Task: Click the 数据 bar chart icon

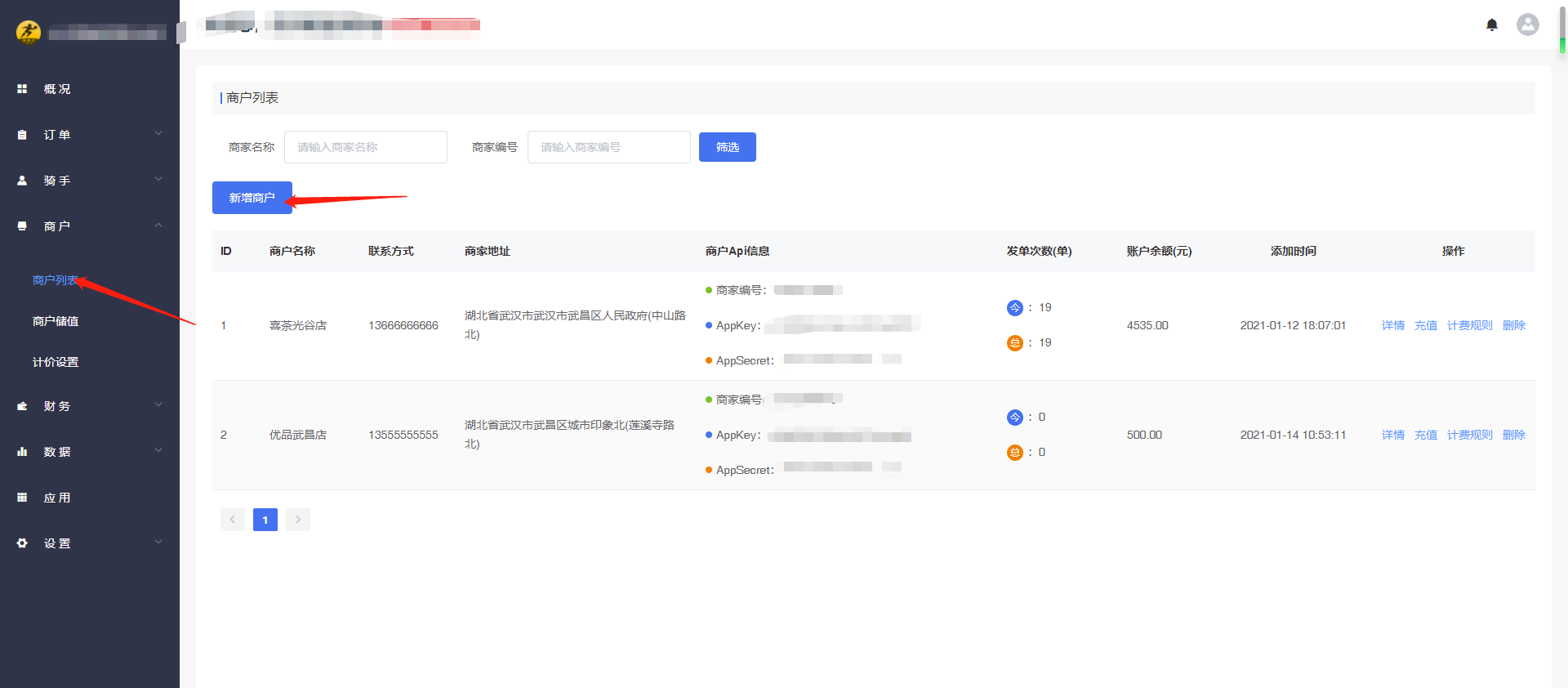Action: [x=22, y=452]
